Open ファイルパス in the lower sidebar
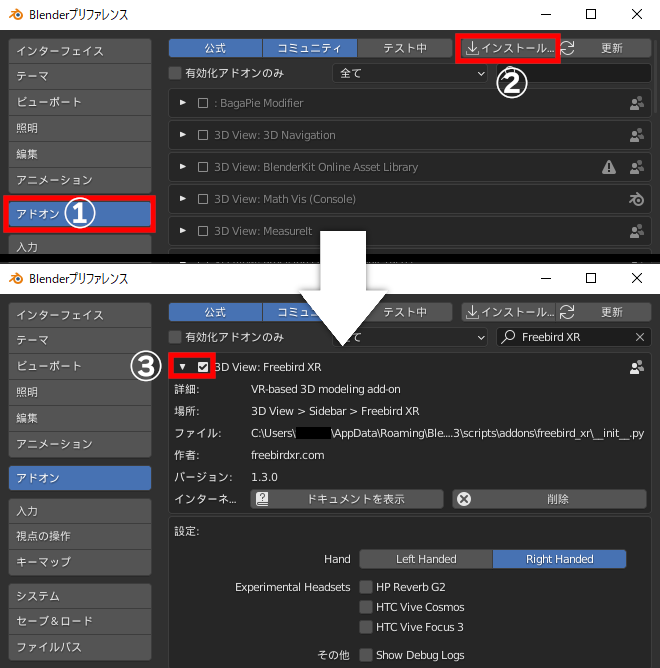 80,647
